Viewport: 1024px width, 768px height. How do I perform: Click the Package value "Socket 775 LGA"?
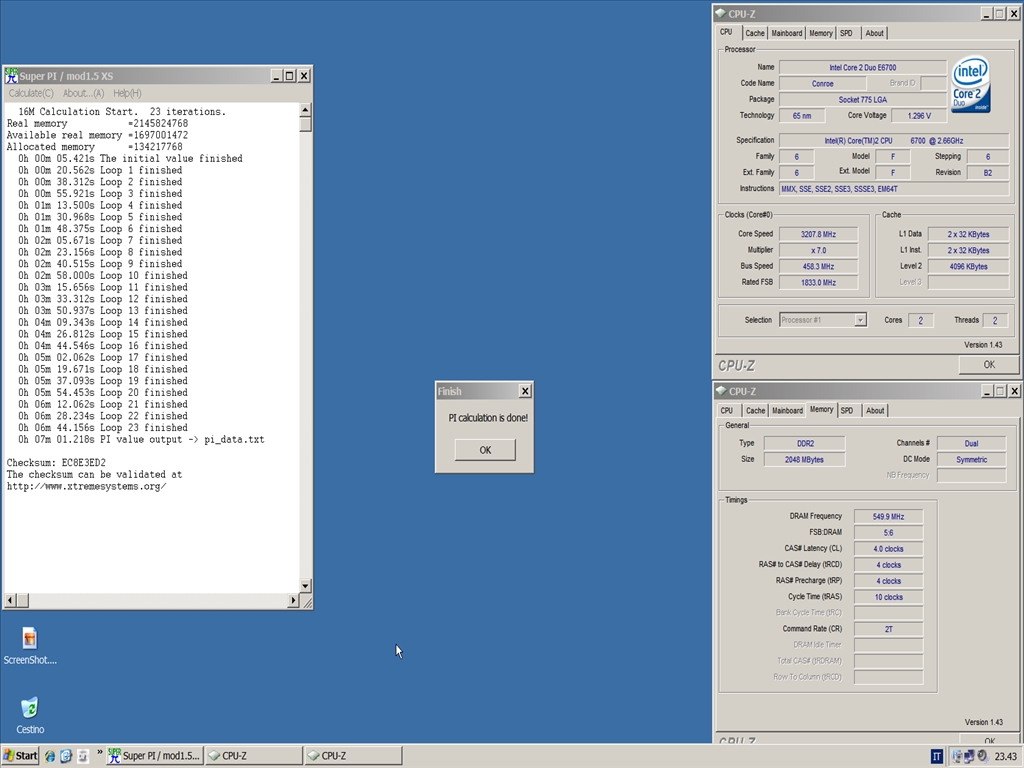(863, 100)
